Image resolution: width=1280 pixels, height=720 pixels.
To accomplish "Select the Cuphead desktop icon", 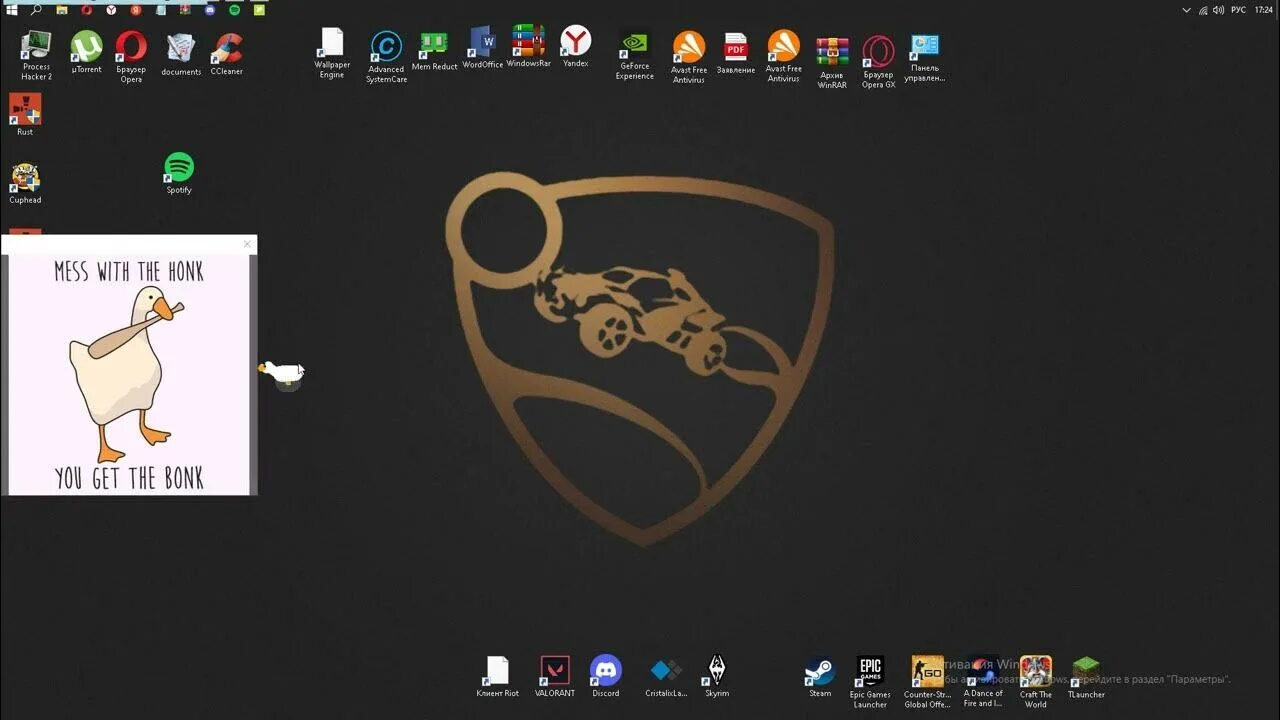I will click(25, 183).
